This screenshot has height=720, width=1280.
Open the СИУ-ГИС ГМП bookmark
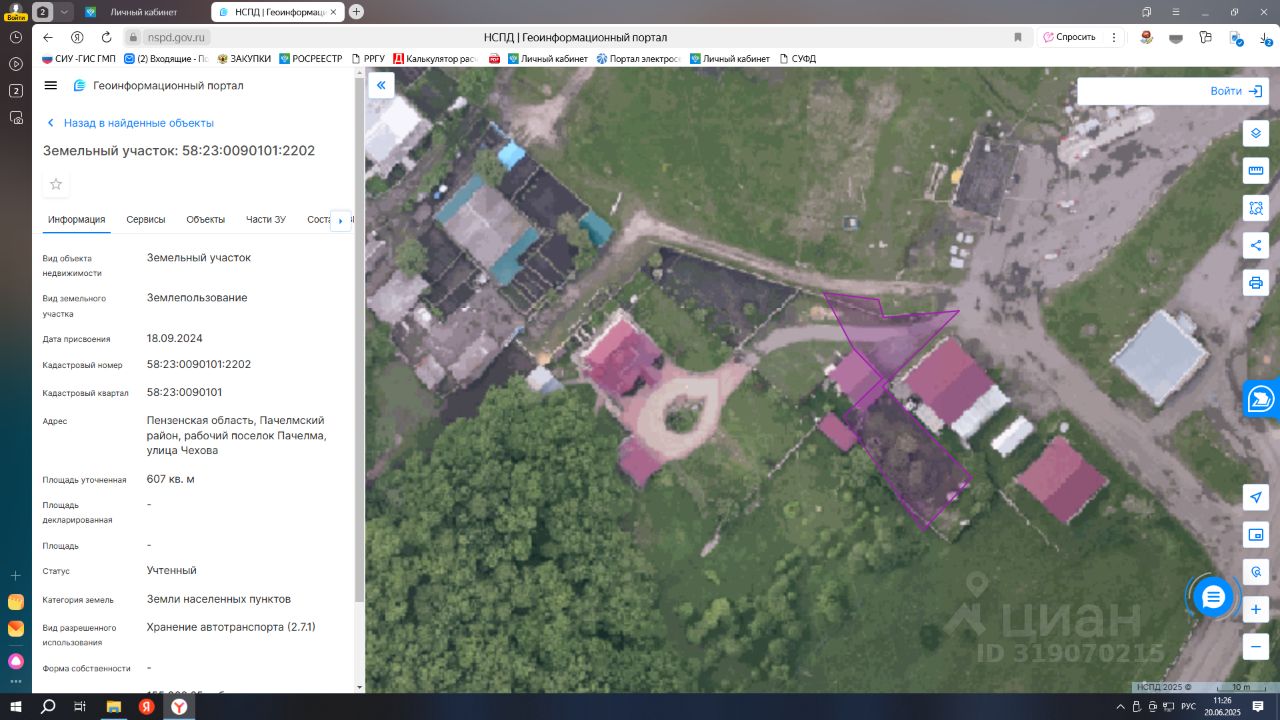coord(79,59)
